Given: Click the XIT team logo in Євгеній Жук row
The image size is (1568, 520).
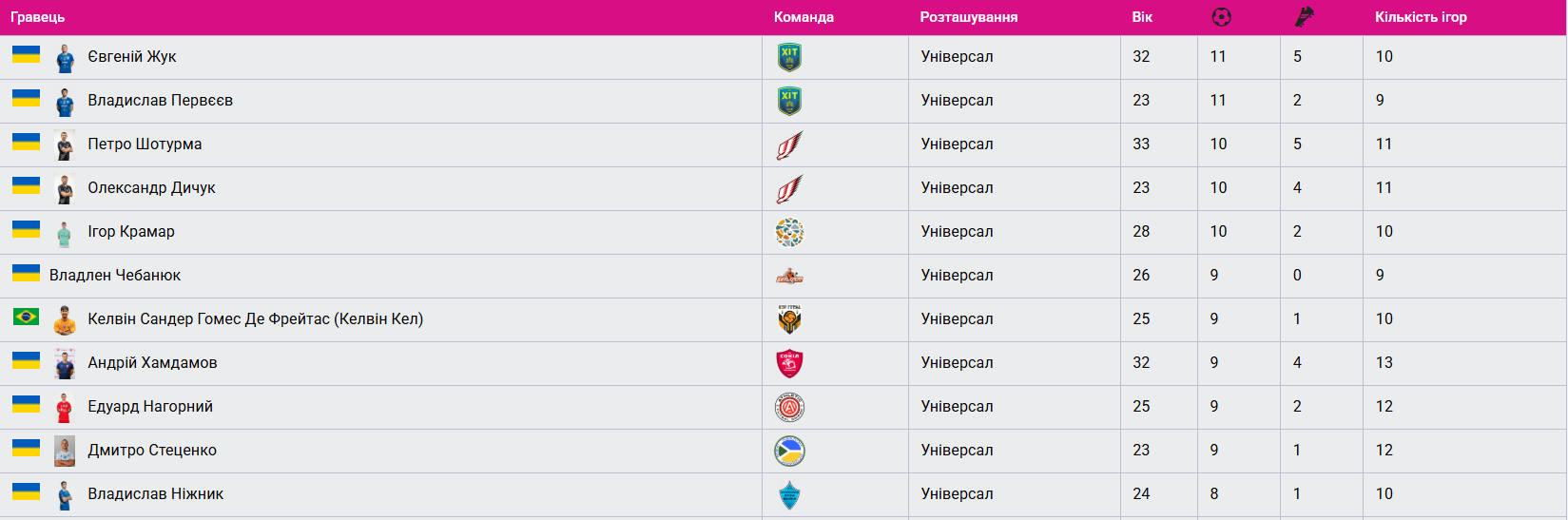Looking at the screenshot, I should click(789, 57).
